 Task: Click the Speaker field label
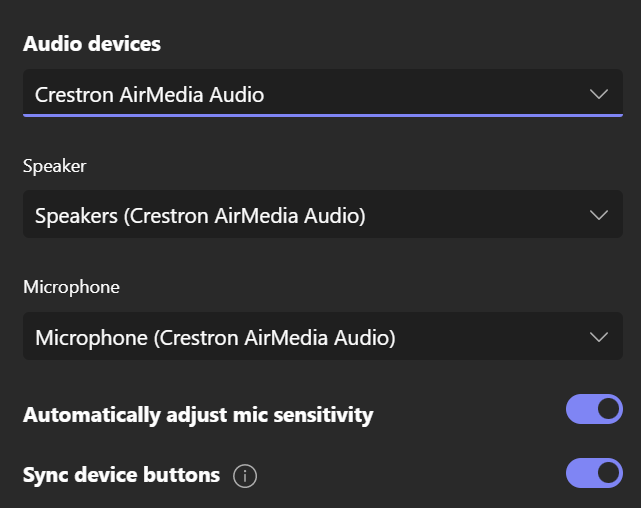pos(54,166)
